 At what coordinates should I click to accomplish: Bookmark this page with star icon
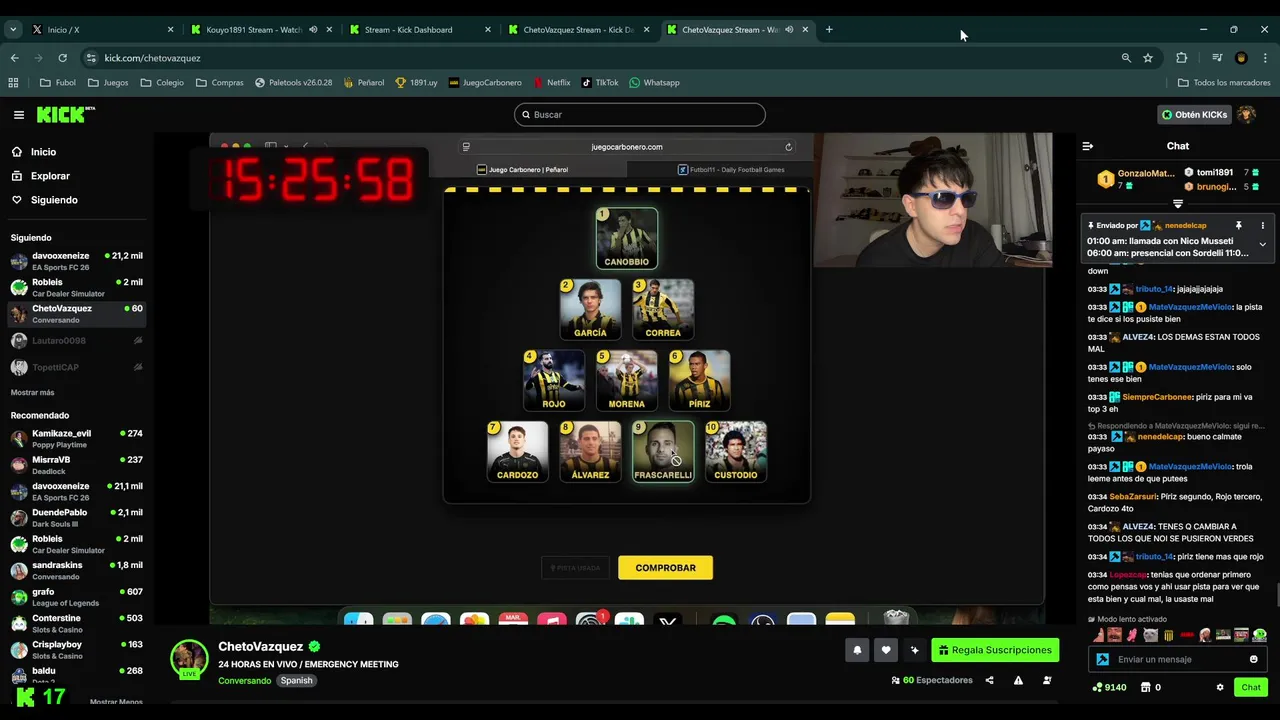1148,58
